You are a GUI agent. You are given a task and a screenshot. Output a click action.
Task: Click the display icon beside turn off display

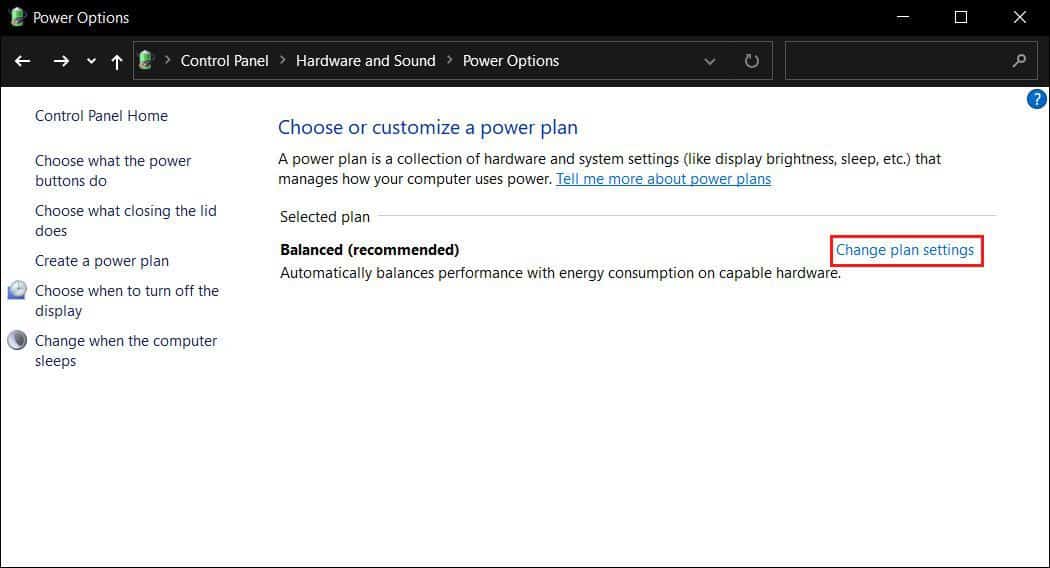[x=17, y=291]
